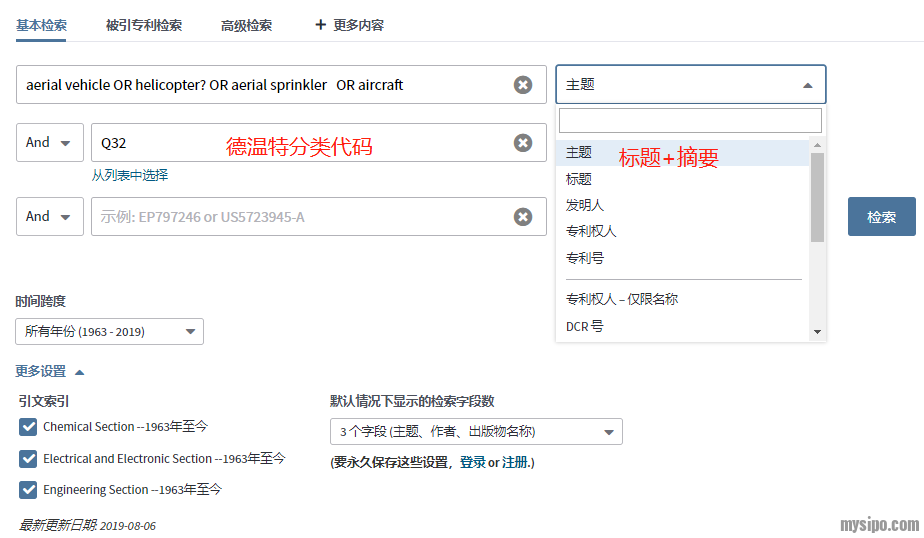Clear the patent number example field

tap(523, 217)
